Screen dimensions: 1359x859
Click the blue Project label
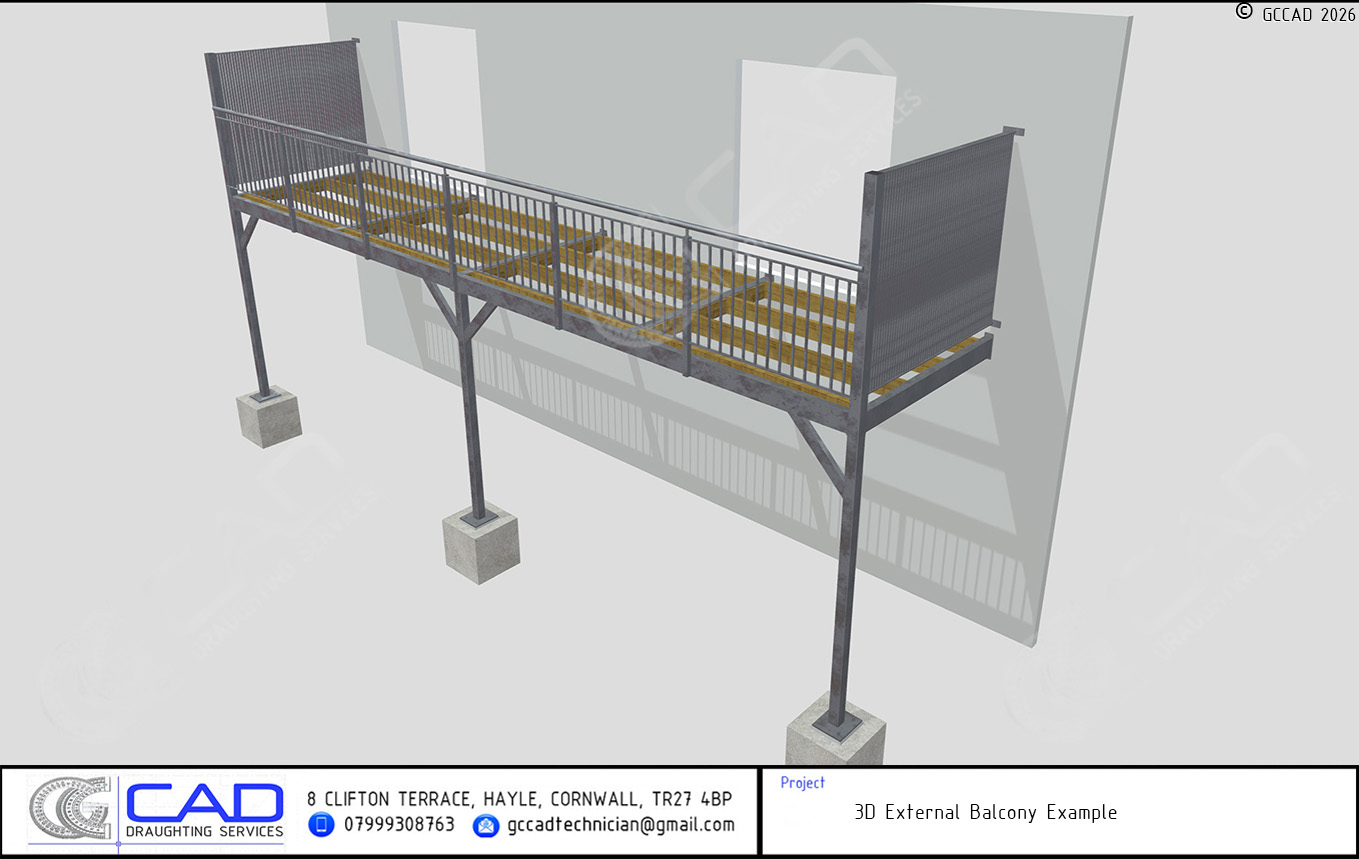coord(802,783)
